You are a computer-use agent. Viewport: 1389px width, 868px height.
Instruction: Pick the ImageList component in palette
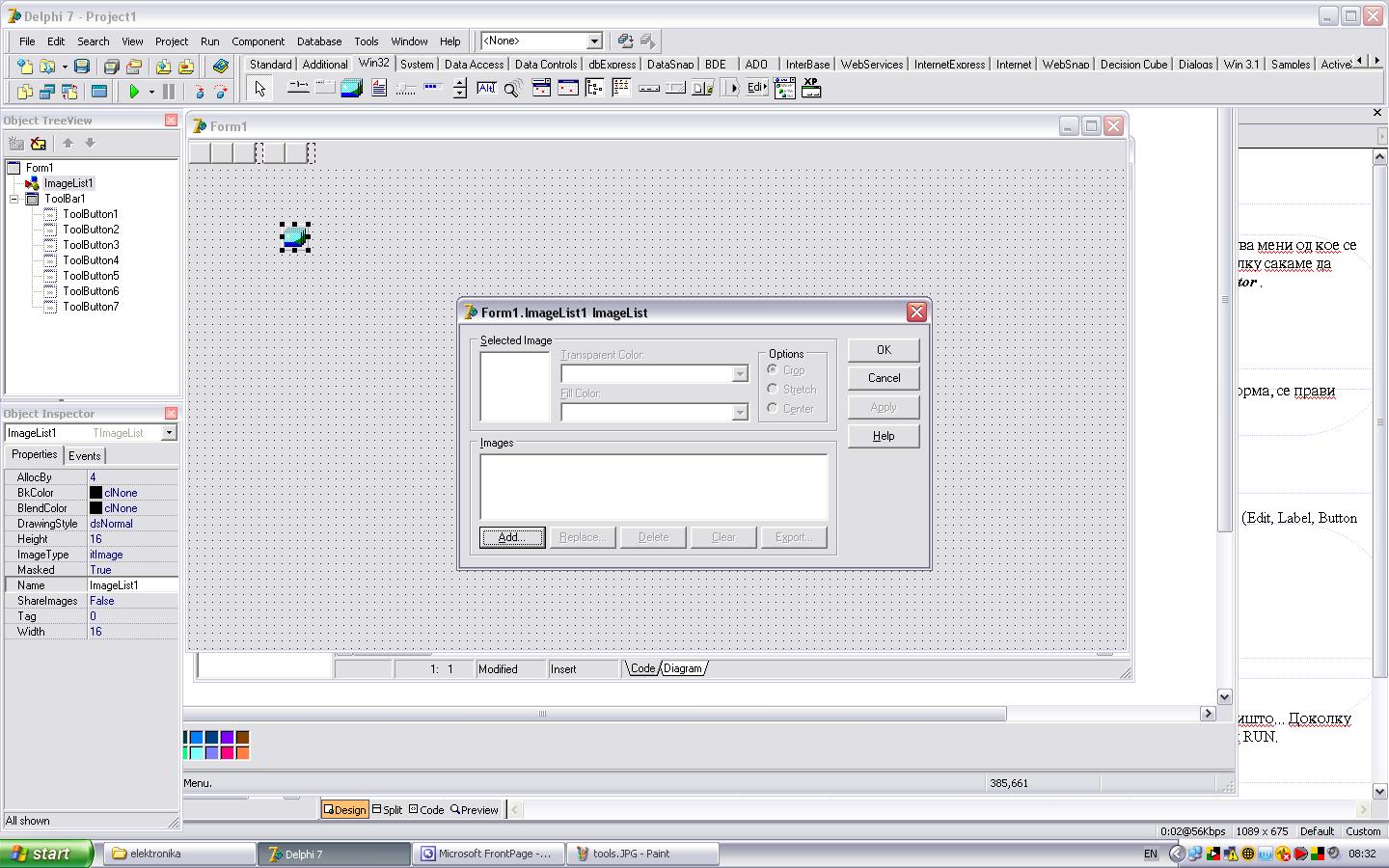click(x=352, y=89)
